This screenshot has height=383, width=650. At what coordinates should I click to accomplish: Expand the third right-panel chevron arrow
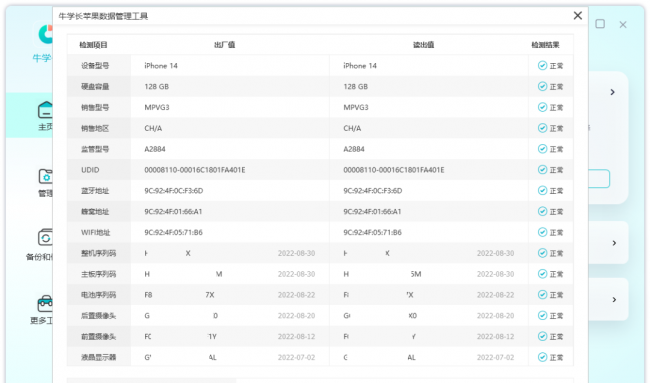pos(614,299)
